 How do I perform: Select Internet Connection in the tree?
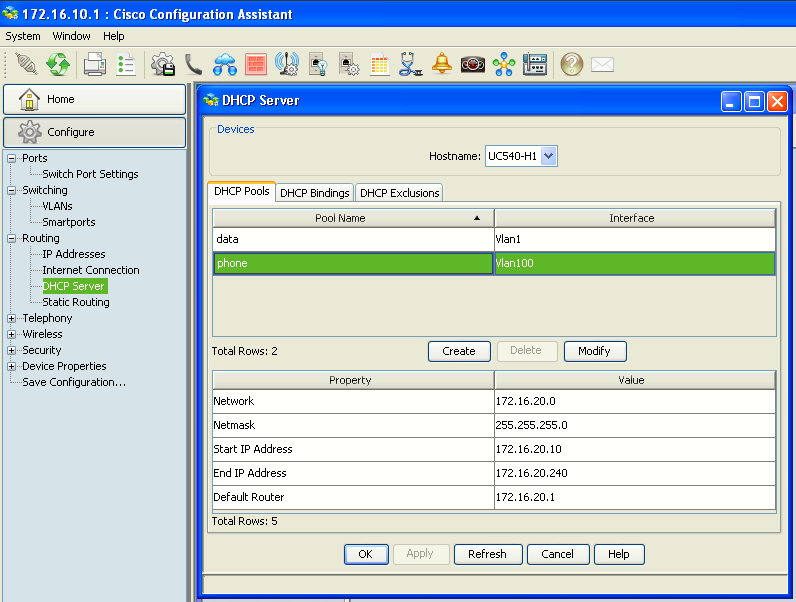pyautogui.click(x=91, y=271)
